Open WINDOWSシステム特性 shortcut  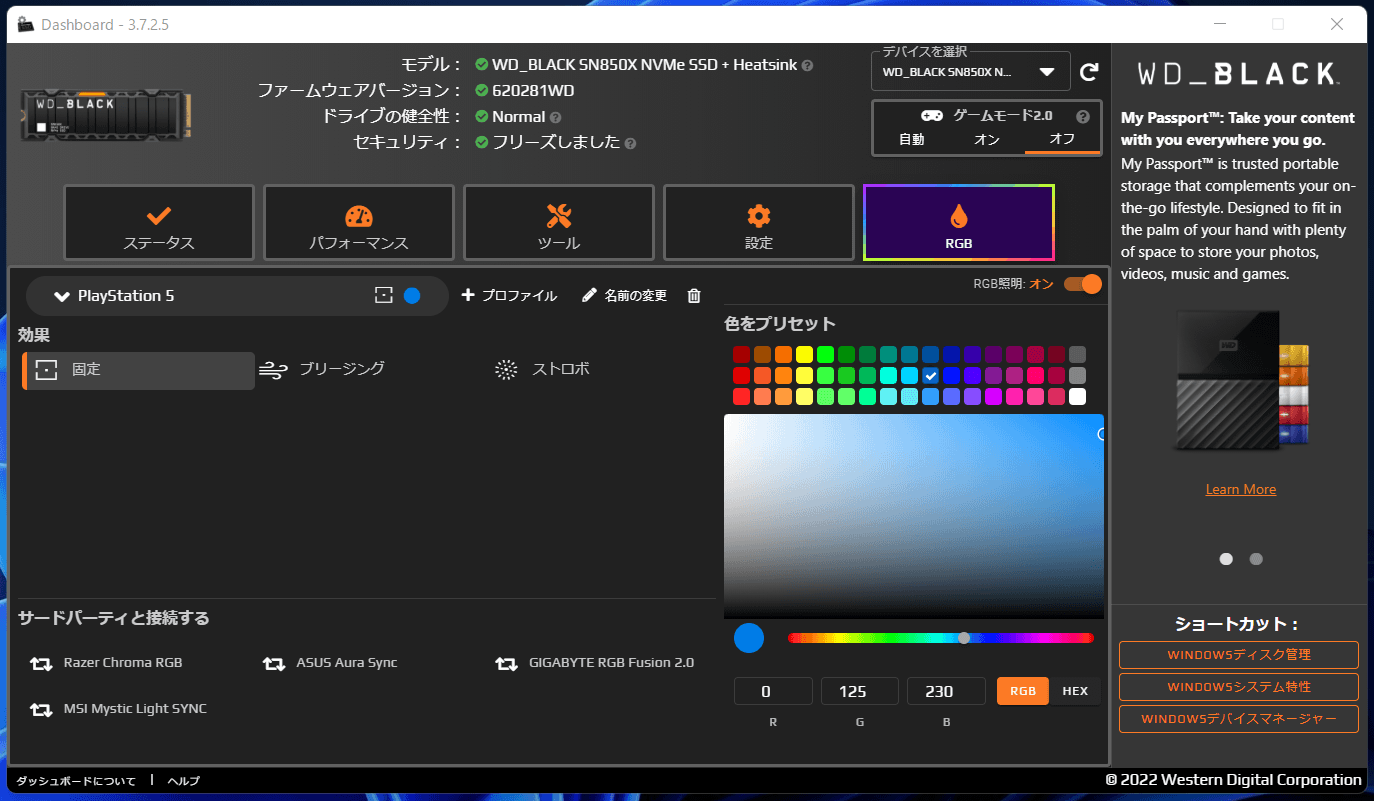[1239, 687]
